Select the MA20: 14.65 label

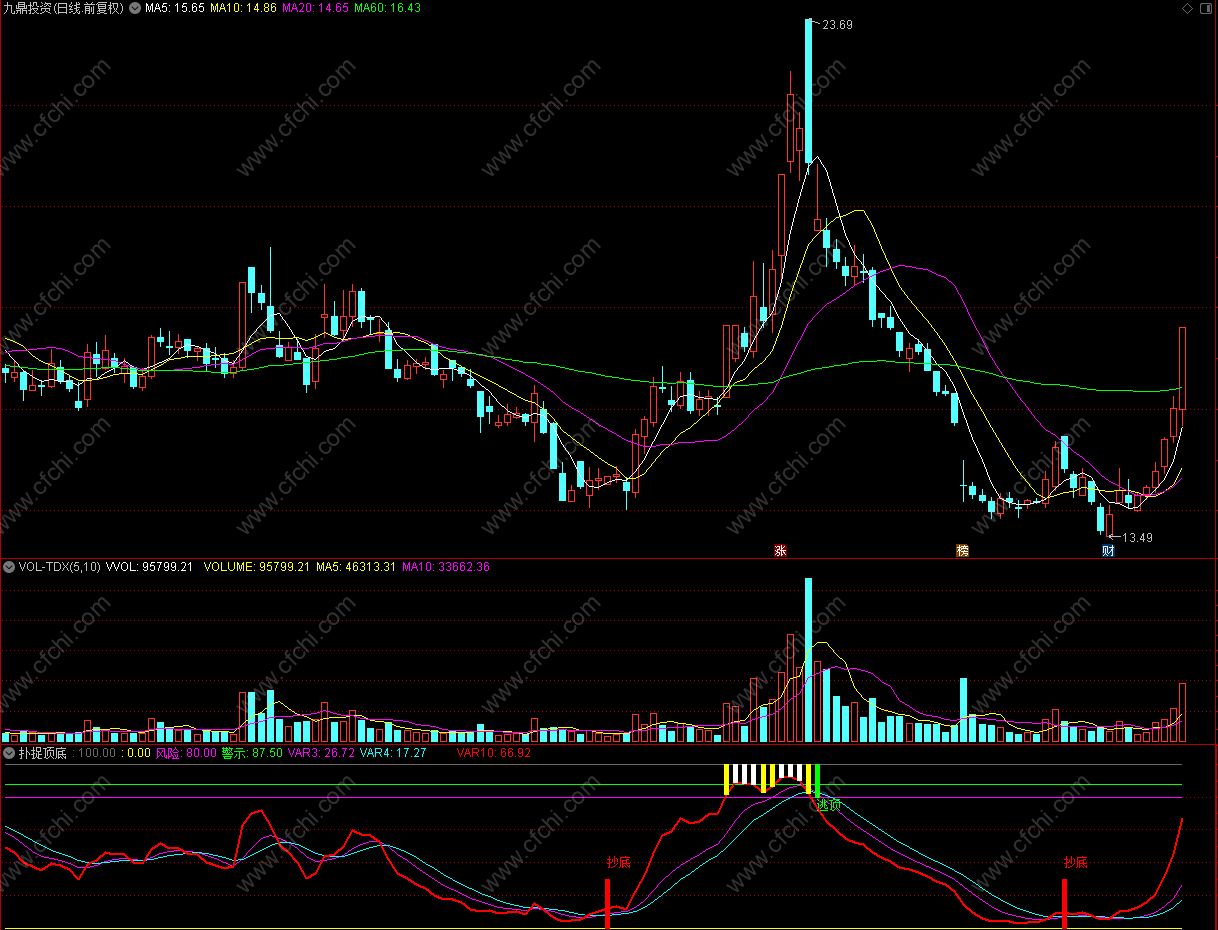[316, 8]
